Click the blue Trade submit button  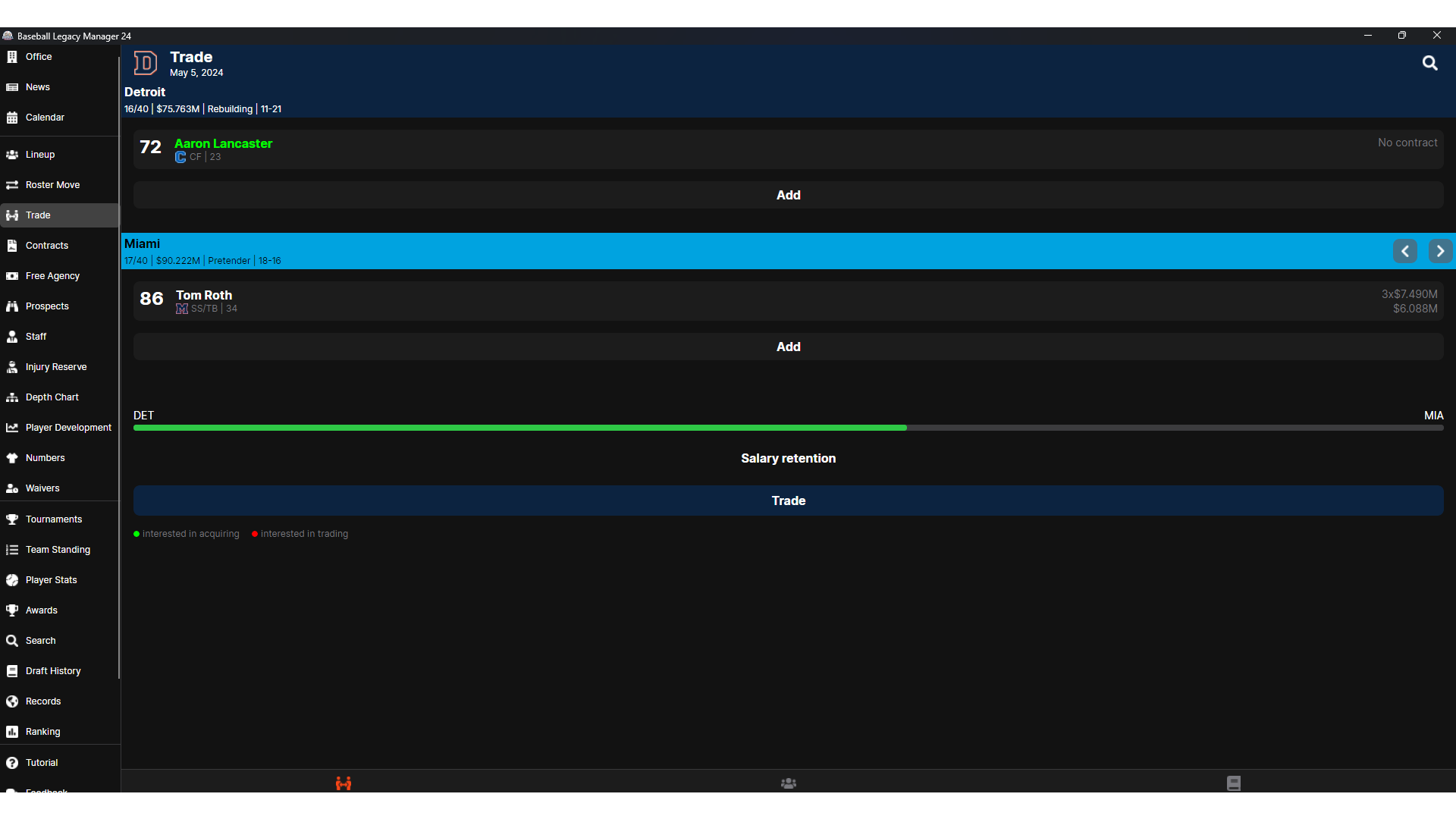[x=789, y=500]
